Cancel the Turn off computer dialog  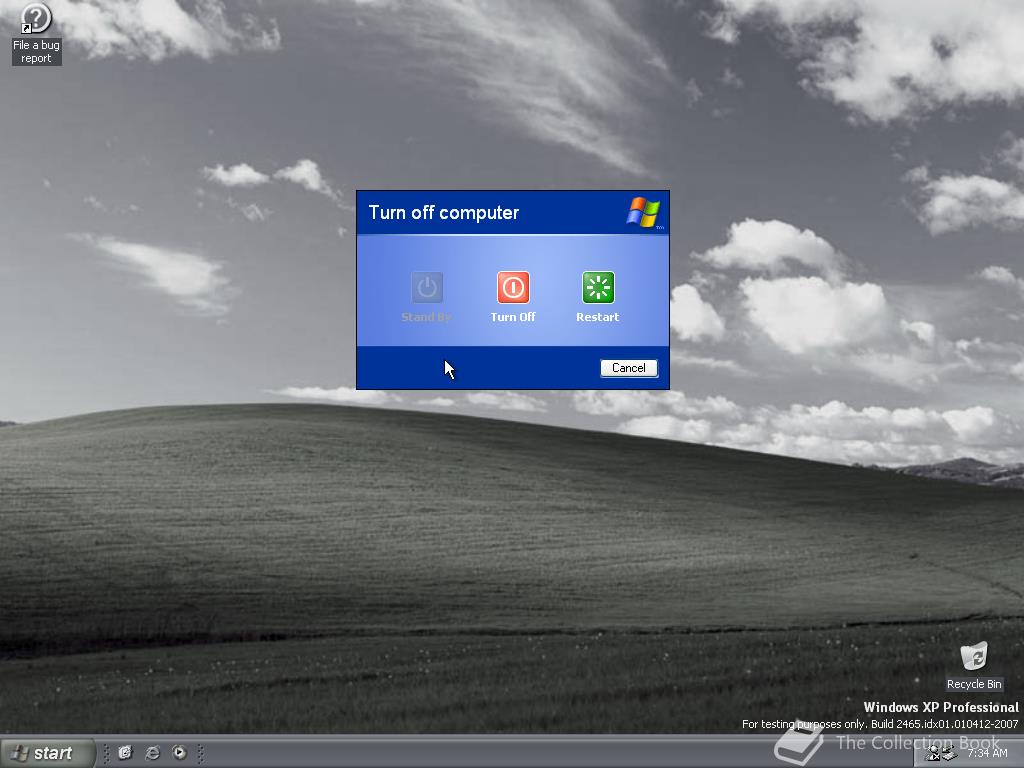629,368
